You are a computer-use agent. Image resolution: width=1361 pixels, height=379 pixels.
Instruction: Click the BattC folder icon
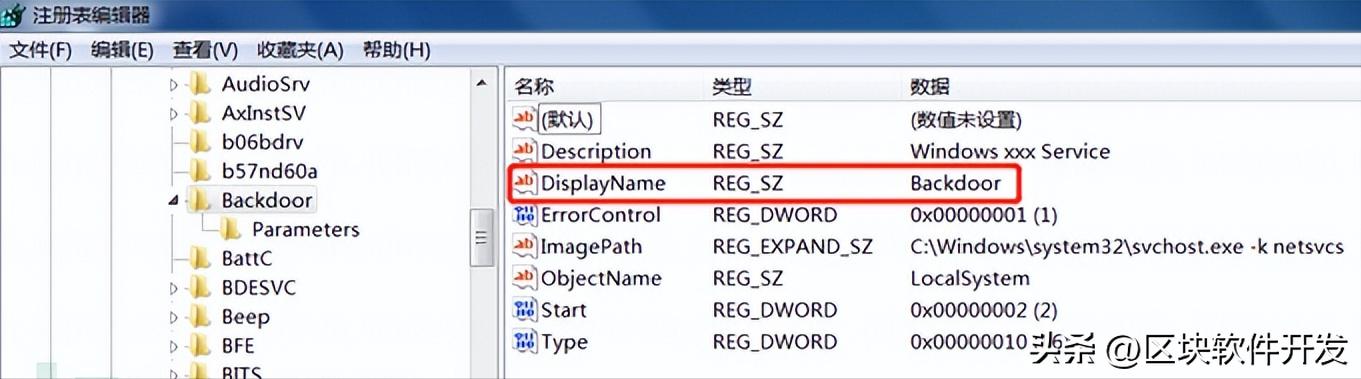[x=200, y=258]
